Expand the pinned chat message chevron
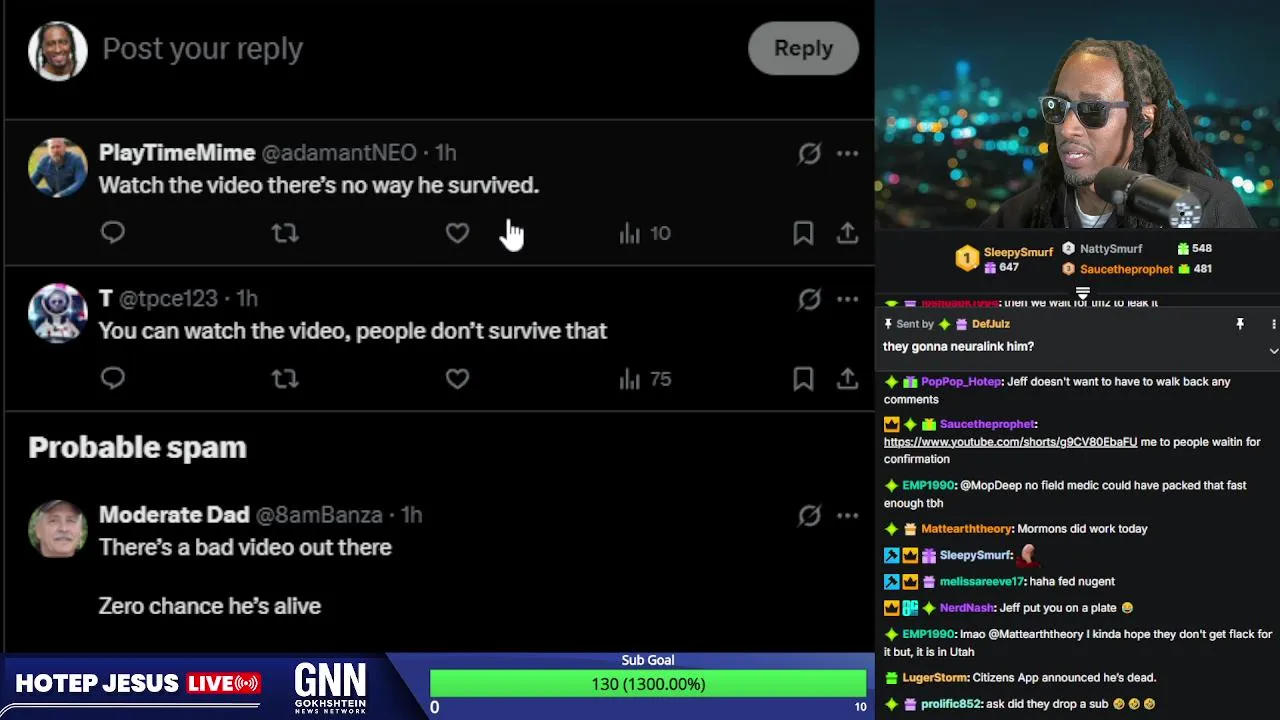 pos(1273,351)
